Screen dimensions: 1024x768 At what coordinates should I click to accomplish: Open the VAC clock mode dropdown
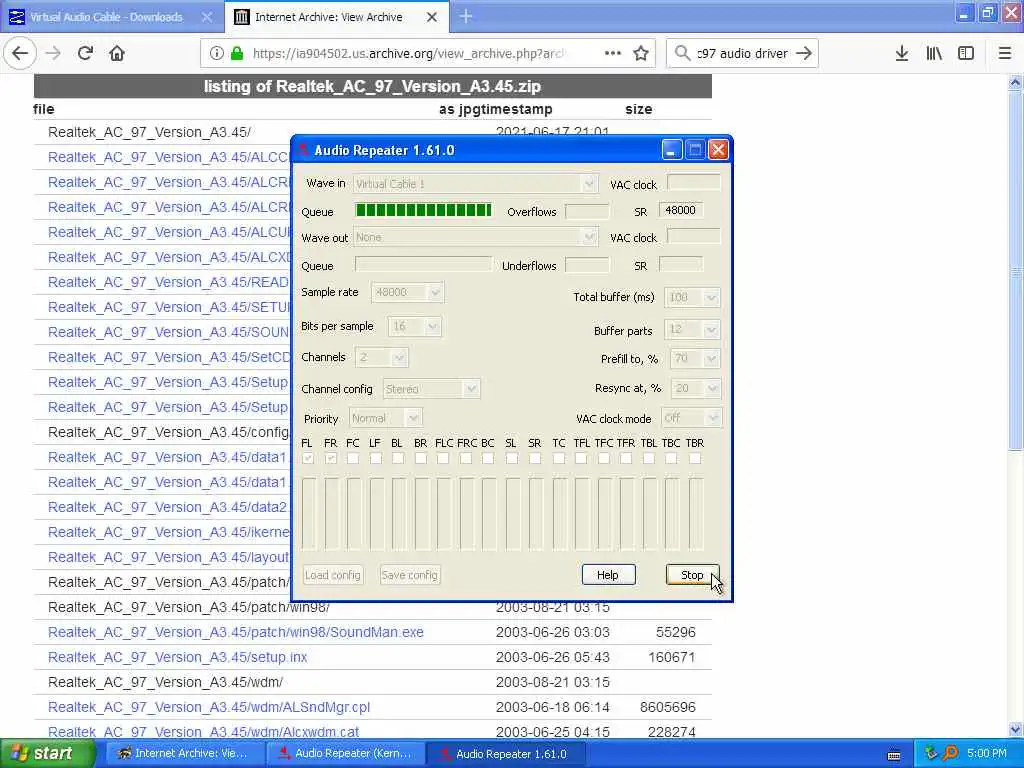tap(692, 418)
